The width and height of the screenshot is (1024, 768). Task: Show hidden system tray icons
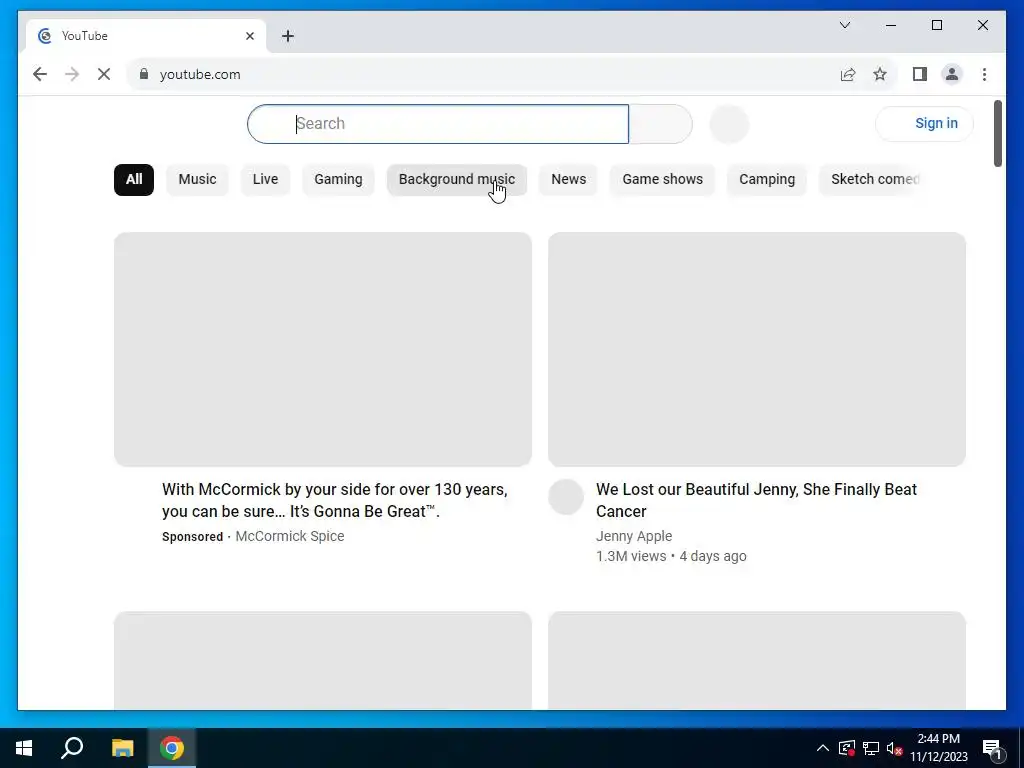[x=823, y=748]
